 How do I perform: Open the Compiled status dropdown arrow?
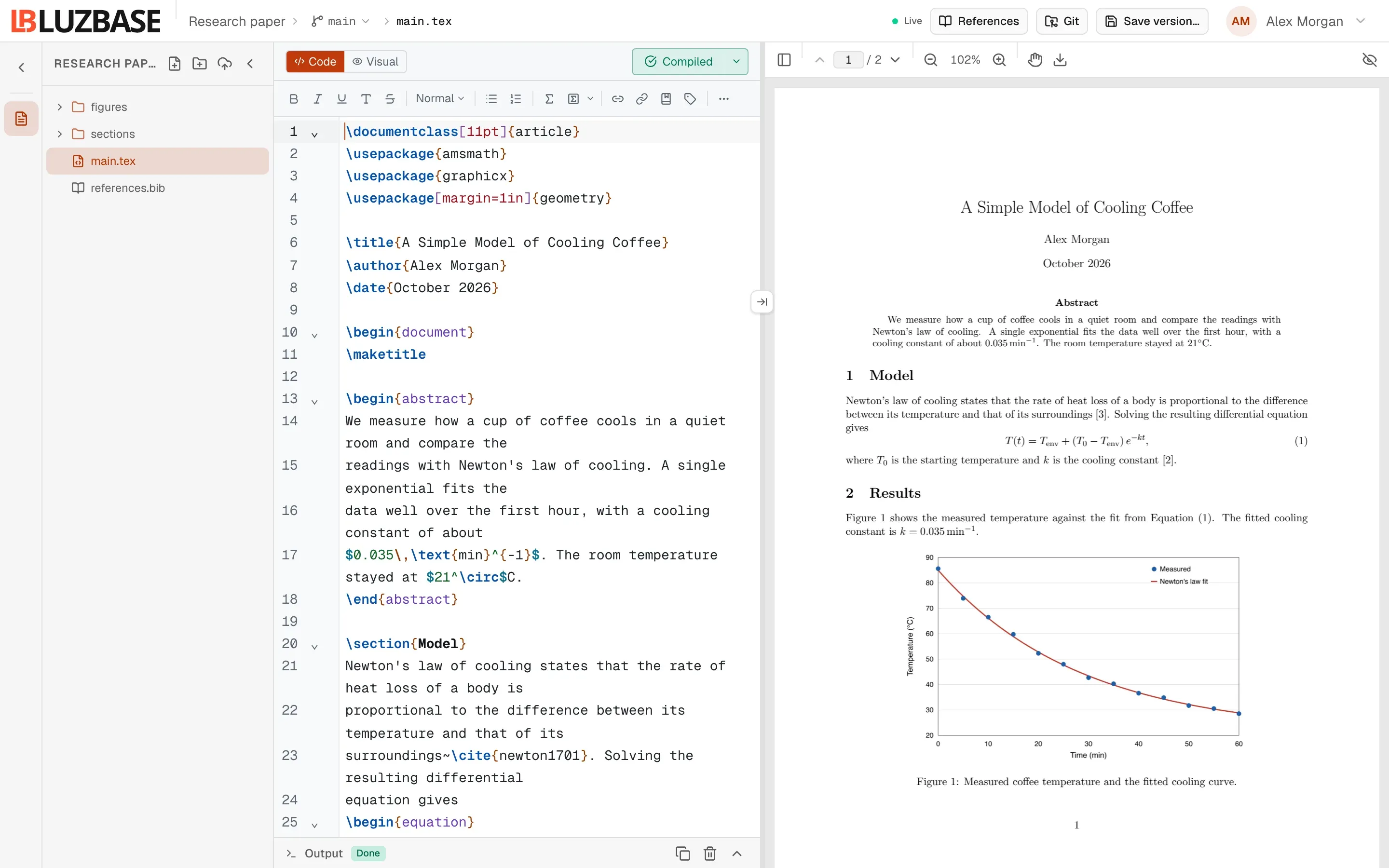[736, 61]
